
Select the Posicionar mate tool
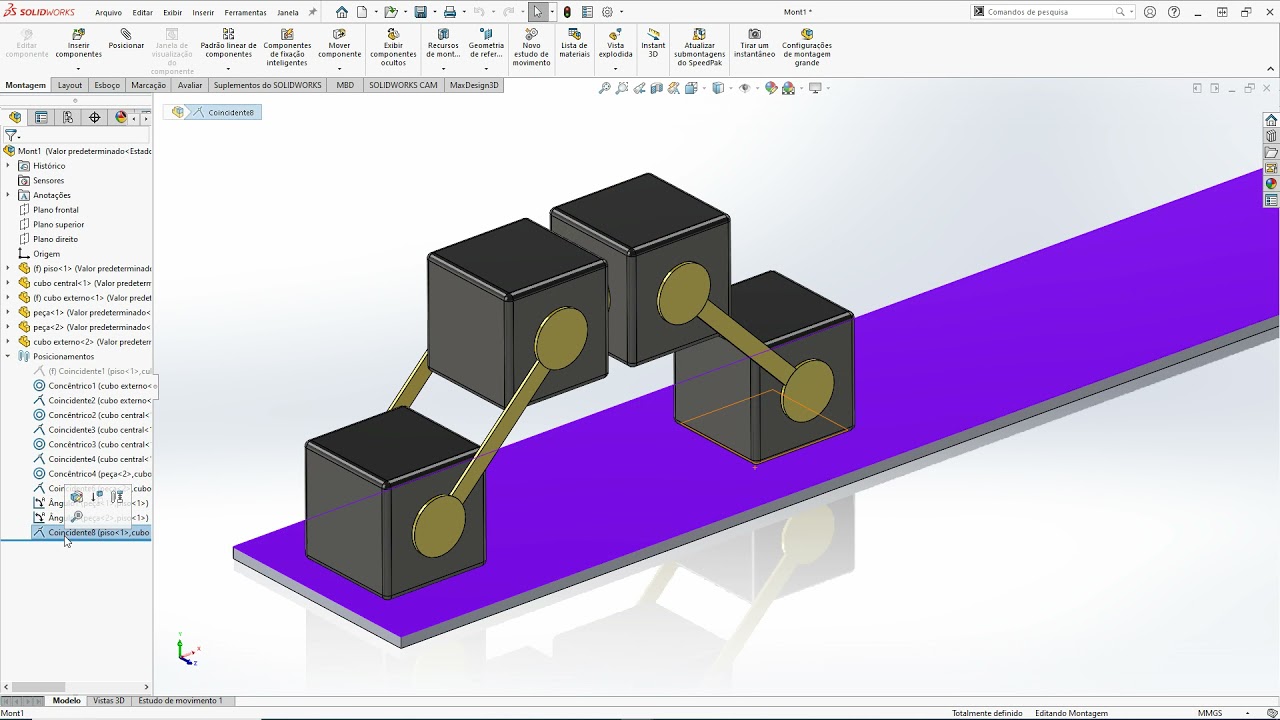pos(126,40)
